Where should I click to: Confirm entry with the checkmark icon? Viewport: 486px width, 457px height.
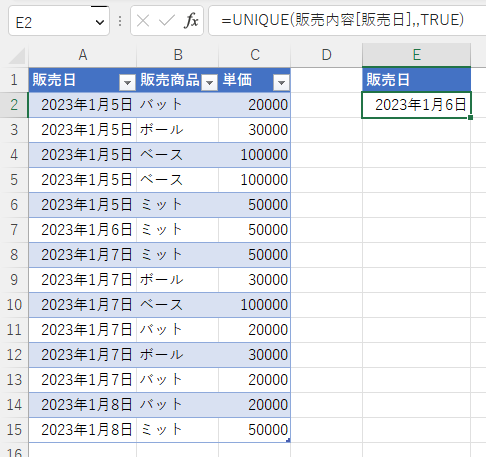[x=166, y=21]
